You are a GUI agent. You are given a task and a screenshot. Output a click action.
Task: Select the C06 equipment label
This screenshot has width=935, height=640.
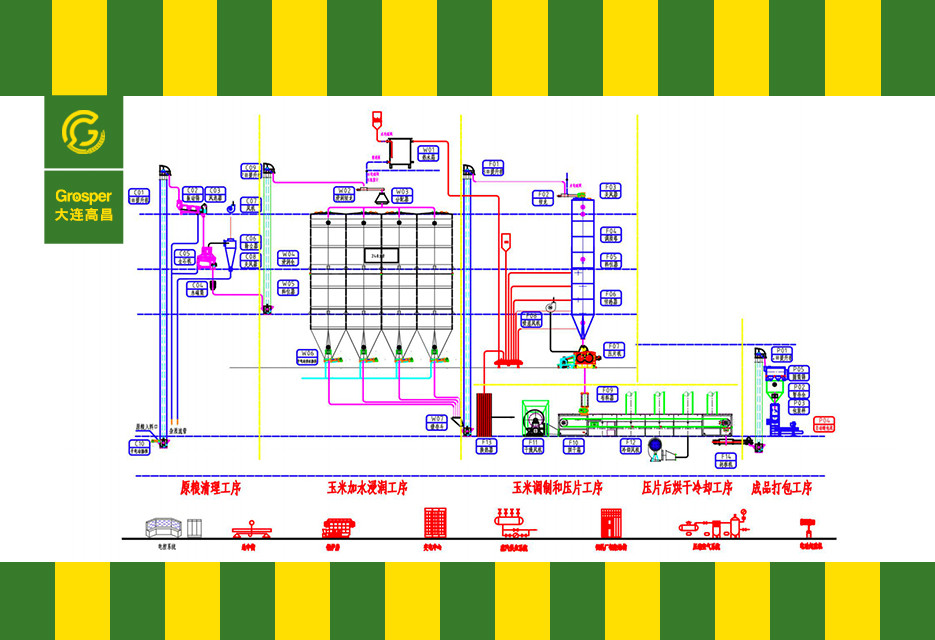click(x=250, y=242)
